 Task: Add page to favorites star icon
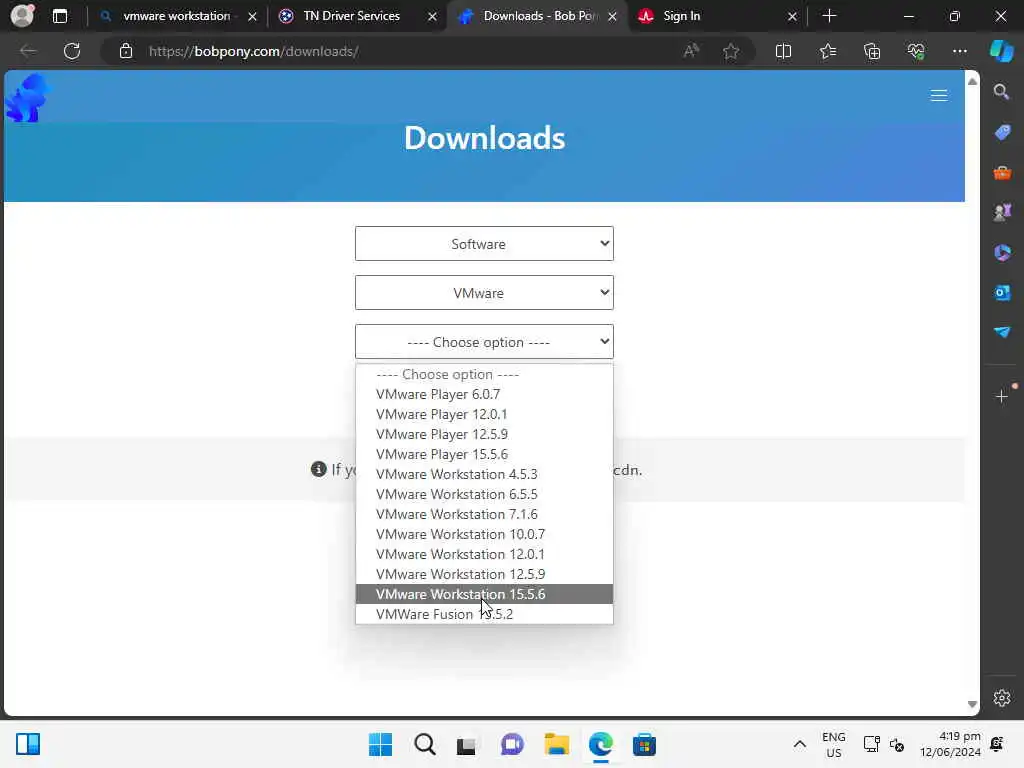click(x=731, y=51)
